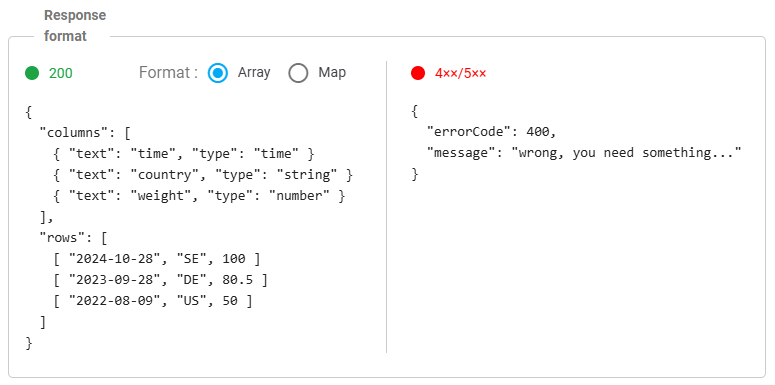Viewport: 775px width, 385px height.
Task: Click the time column definition line
Action: [183, 154]
